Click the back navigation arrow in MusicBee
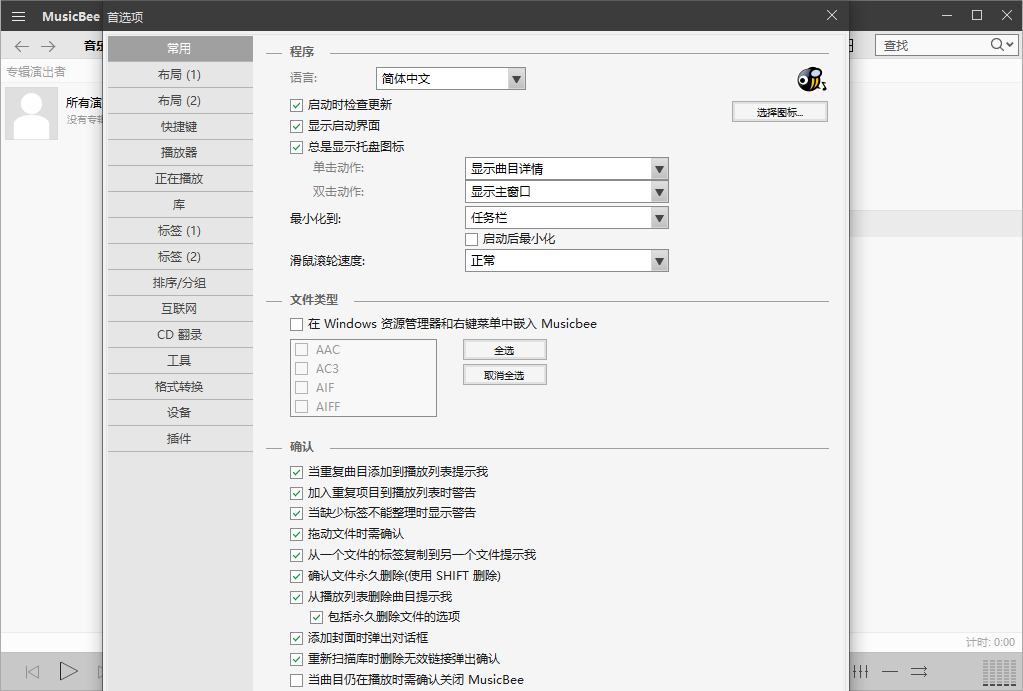 (x=22, y=46)
